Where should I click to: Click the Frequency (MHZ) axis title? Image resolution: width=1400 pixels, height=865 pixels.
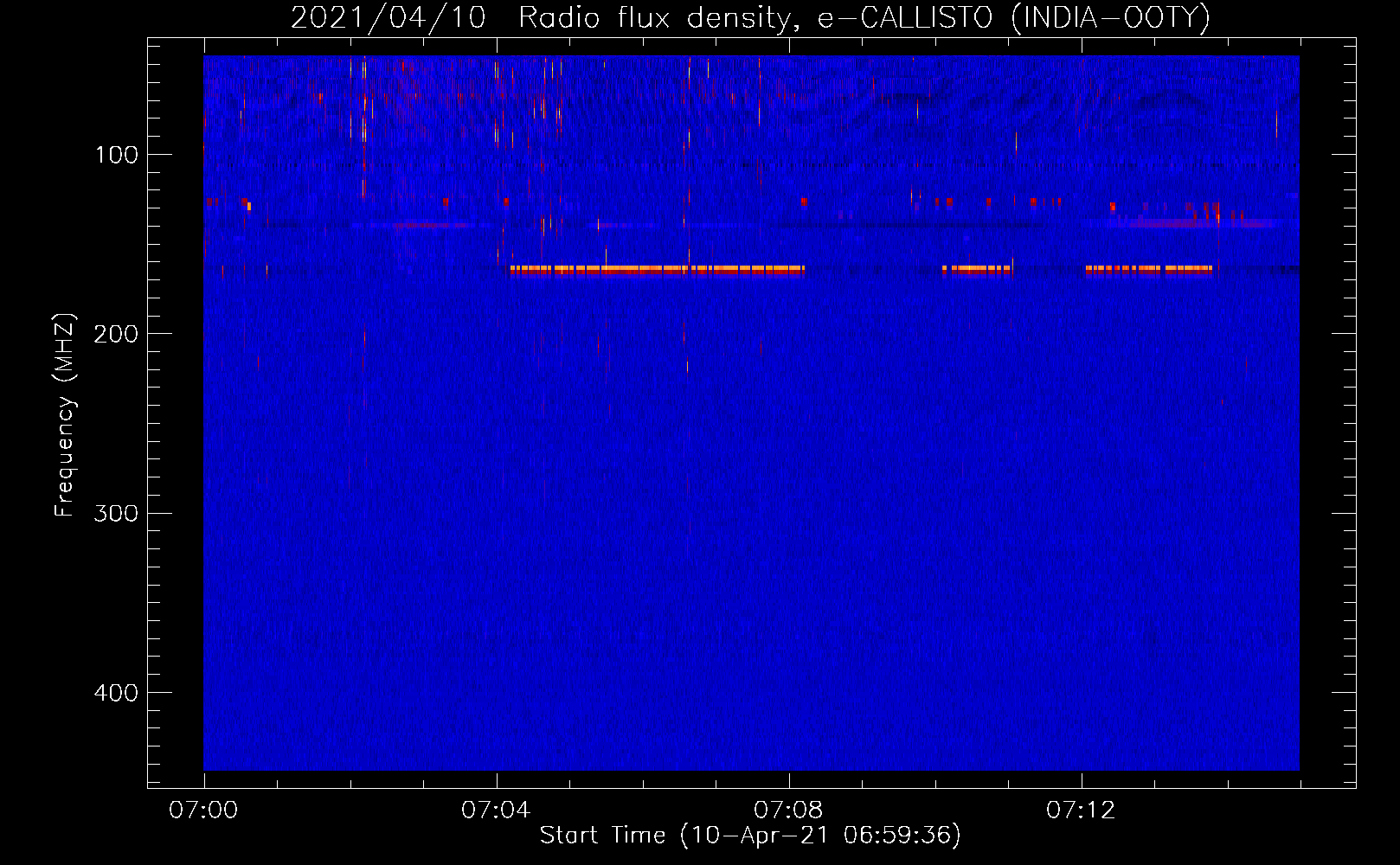pyautogui.click(x=65, y=414)
